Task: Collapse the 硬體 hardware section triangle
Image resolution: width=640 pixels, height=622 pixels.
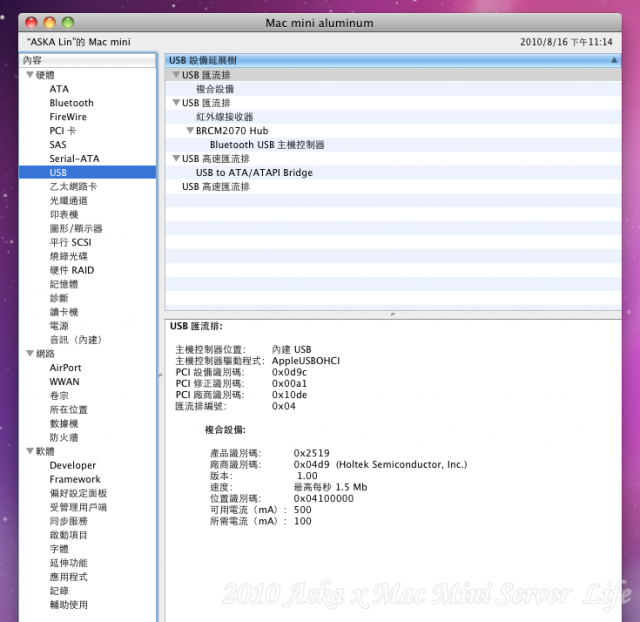Action: [30, 75]
